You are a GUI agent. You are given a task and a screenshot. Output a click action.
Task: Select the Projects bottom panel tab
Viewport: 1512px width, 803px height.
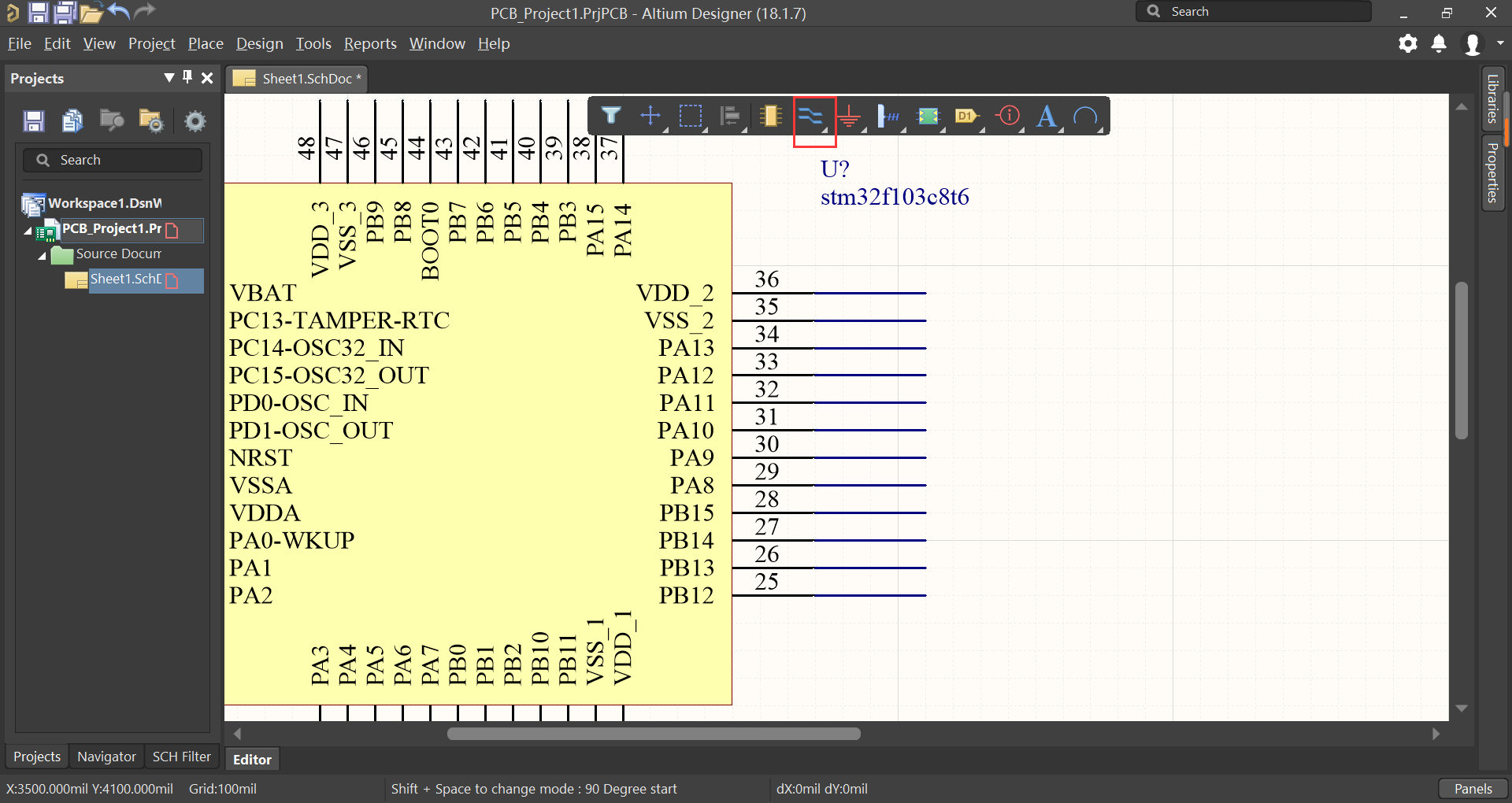click(x=37, y=757)
